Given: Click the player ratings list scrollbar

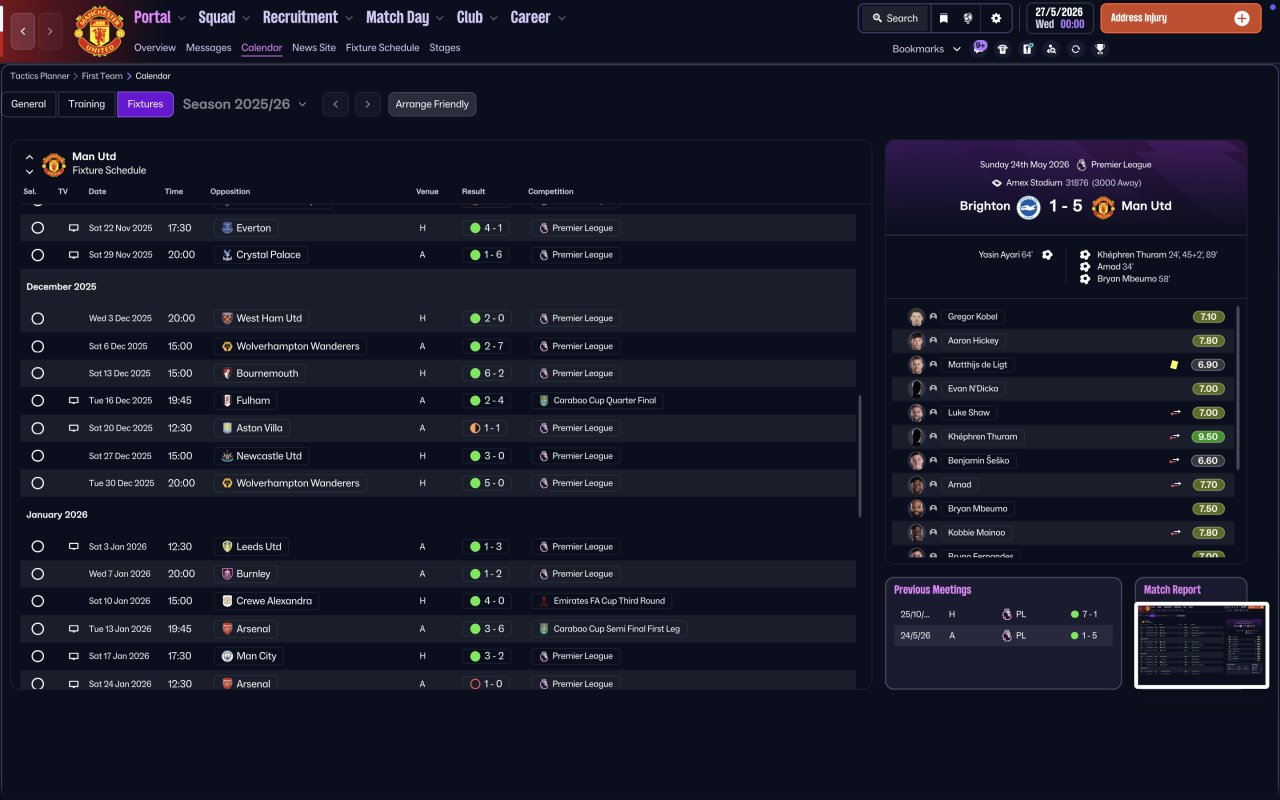Looking at the screenshot, I should 1238,388.
